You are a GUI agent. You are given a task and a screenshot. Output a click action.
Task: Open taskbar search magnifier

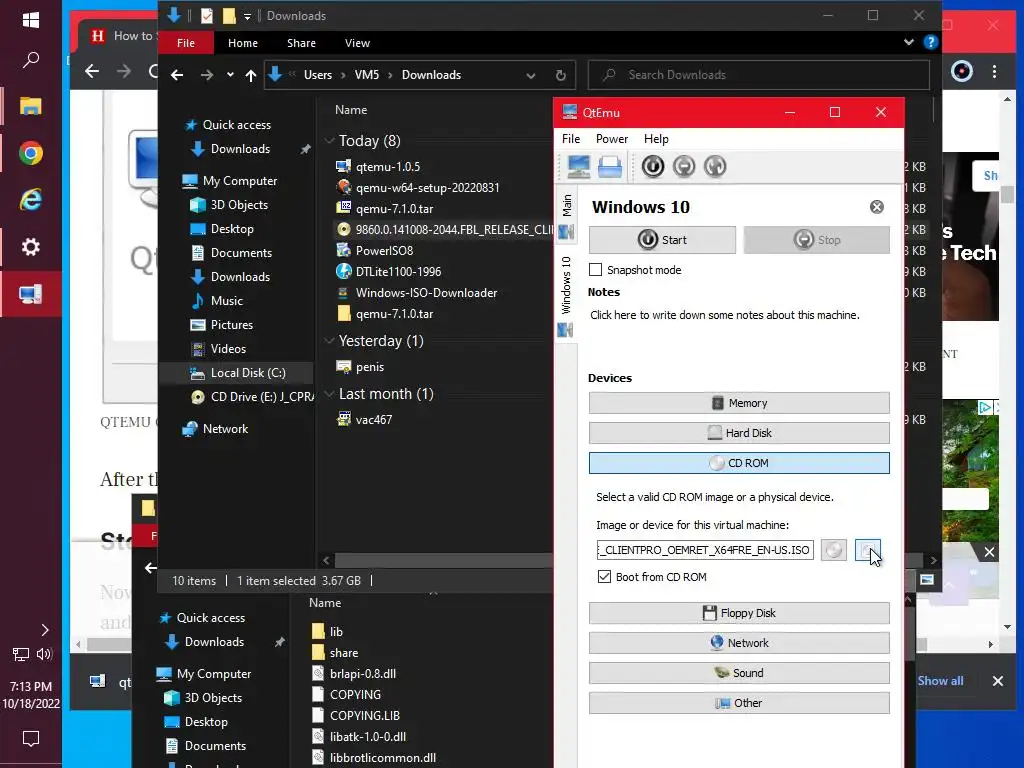(31, 60)
